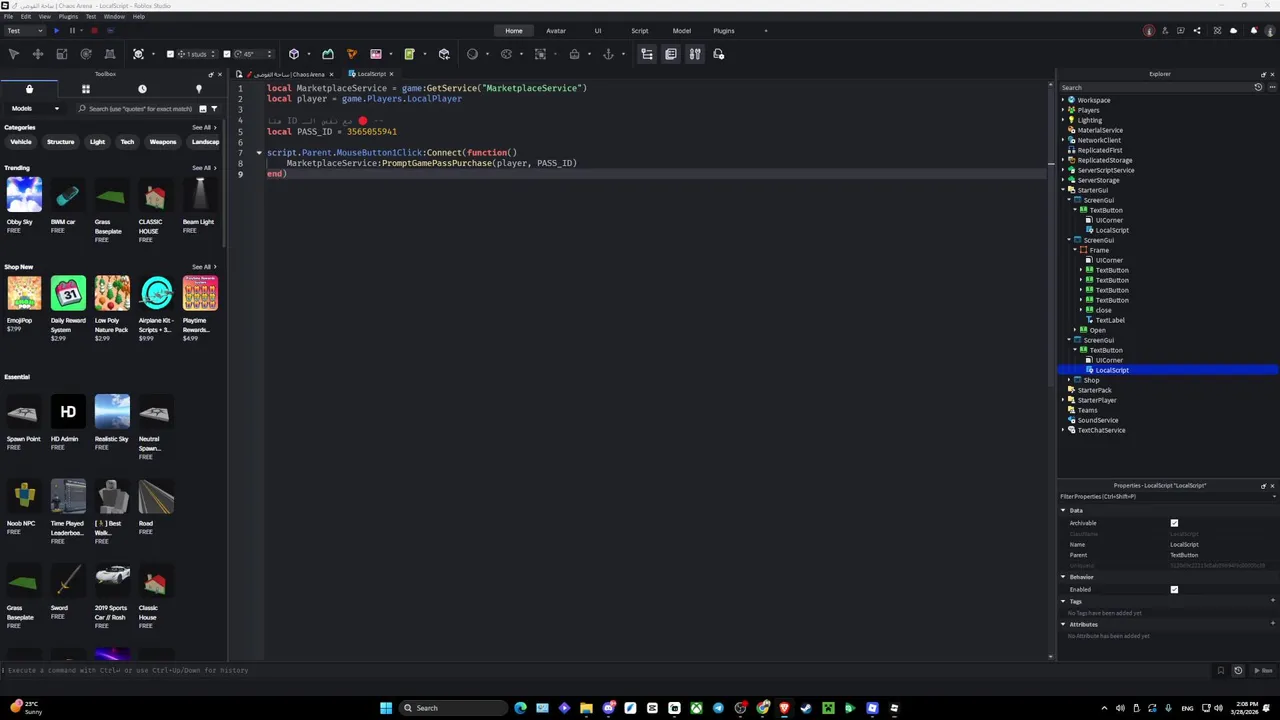The image size is (1280, 720).
Task: Expand the StarterPlayer tree node
Action: (x=1063, y=400)
